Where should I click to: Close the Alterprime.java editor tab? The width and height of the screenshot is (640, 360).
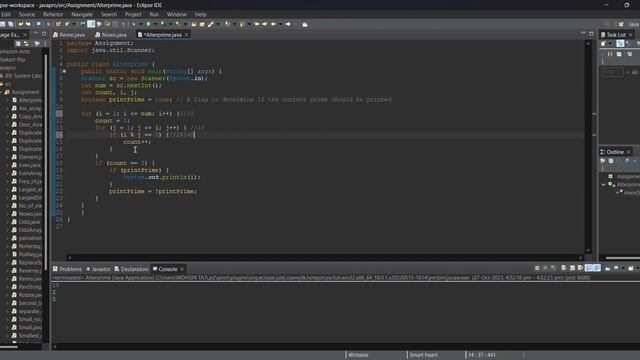(x=187, y=35)
